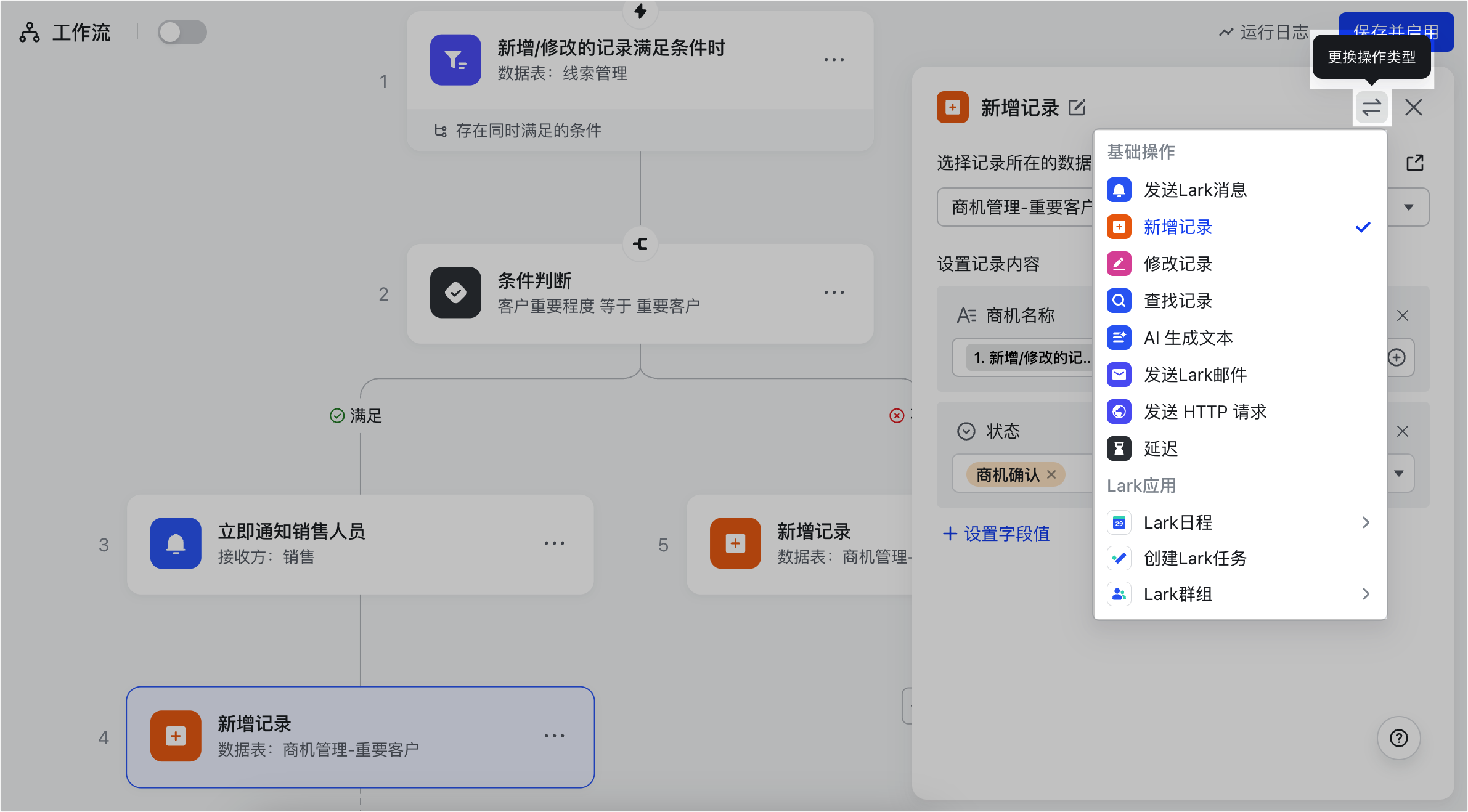Viewport: 1468px width, 812px height.
Task: Click the workflow hierarchy icon
Action: click(29, 32)
